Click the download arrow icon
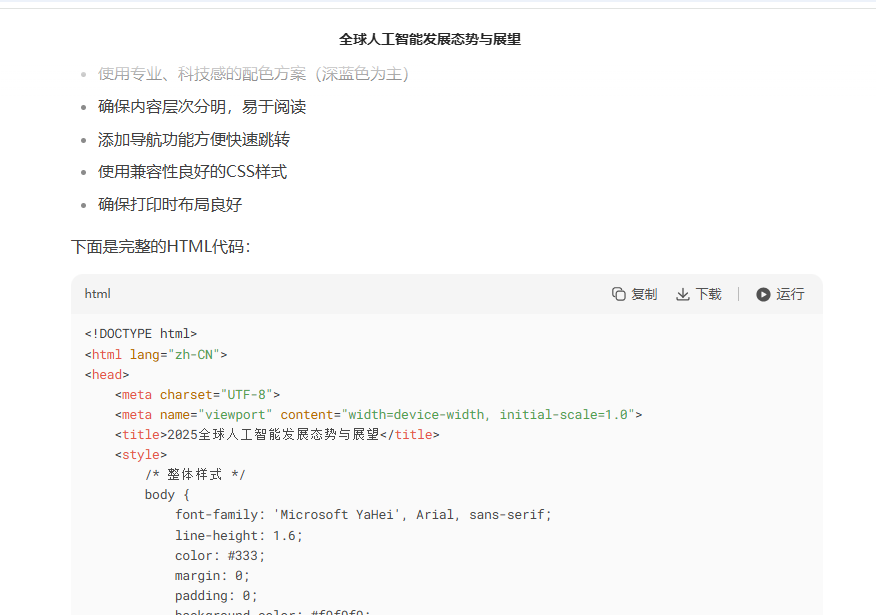Viewport: 876px width, 615px height. (x=683, y=294)
